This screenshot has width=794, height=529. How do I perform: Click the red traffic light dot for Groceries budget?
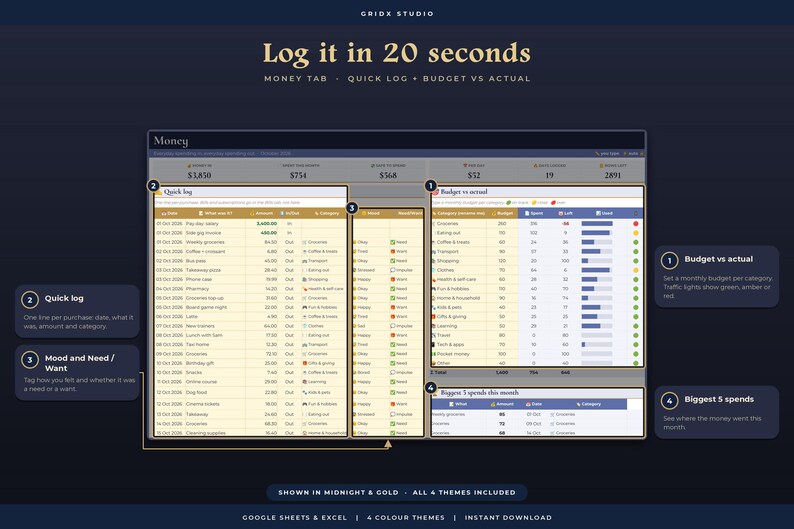click(636, 223)
